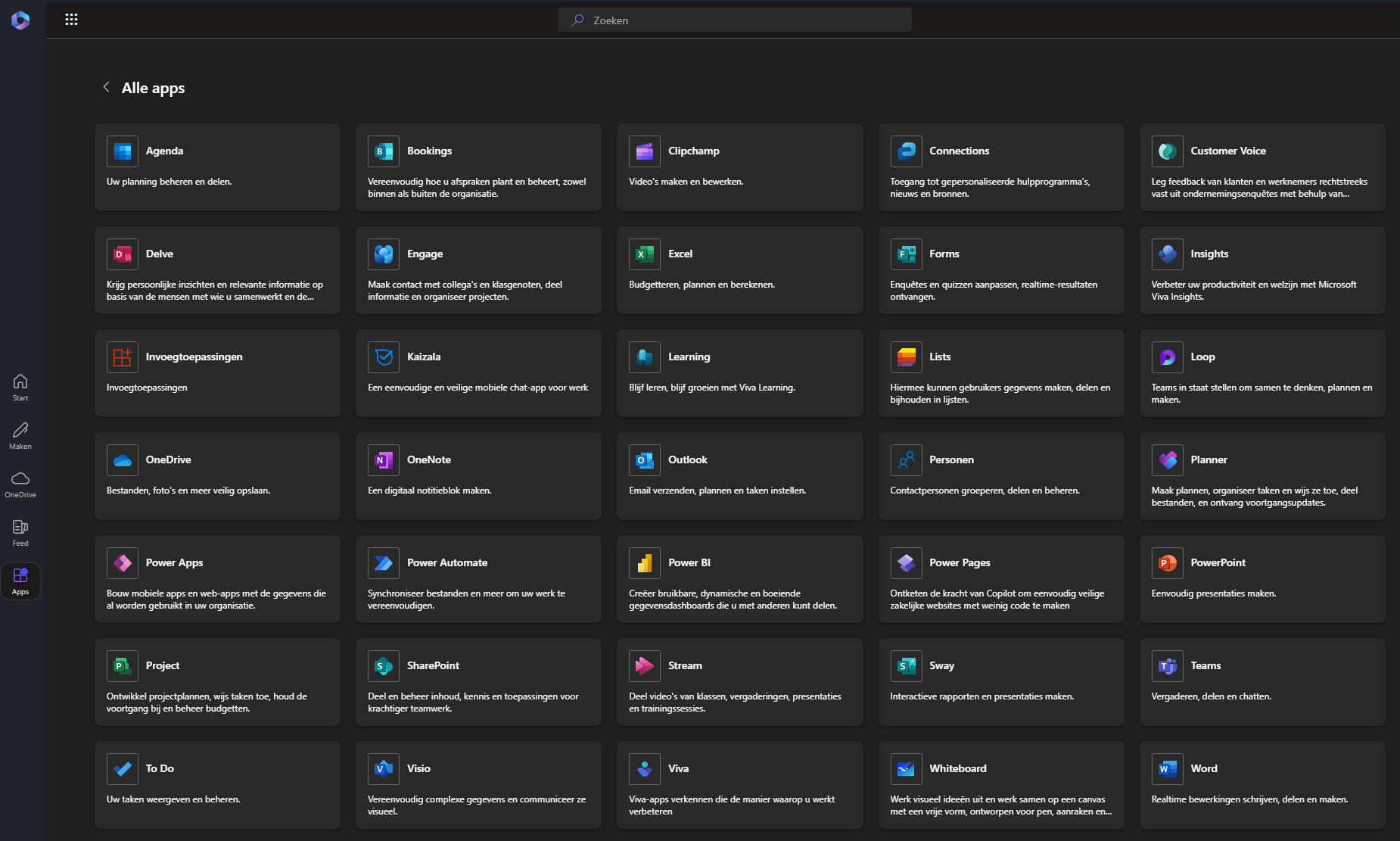This screenshot has height=841, width=1400.
Task: Click the Forms app icon
Action: 906,254
